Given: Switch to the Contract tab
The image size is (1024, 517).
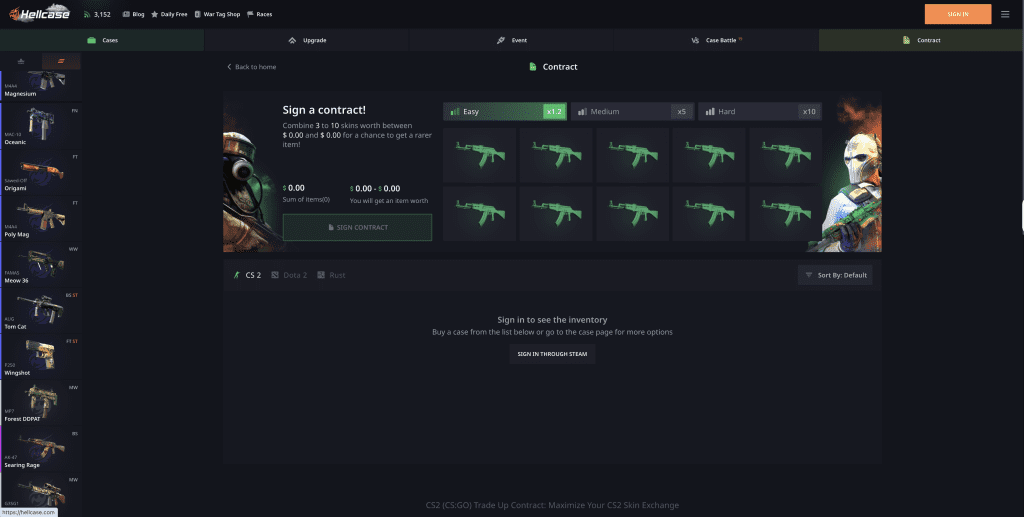Looking at the screenshot, I should tap(921, 40).
